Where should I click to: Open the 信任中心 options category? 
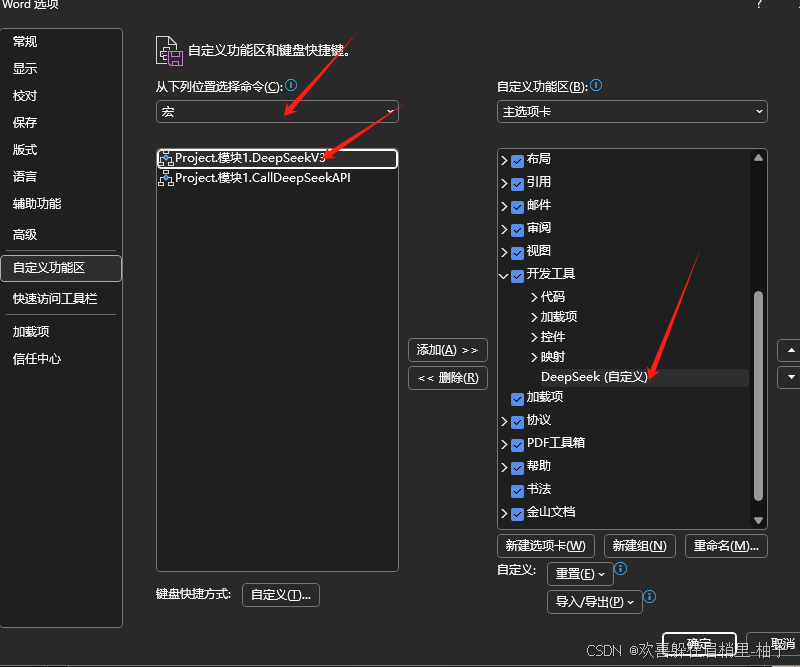(x=37, y=359)
